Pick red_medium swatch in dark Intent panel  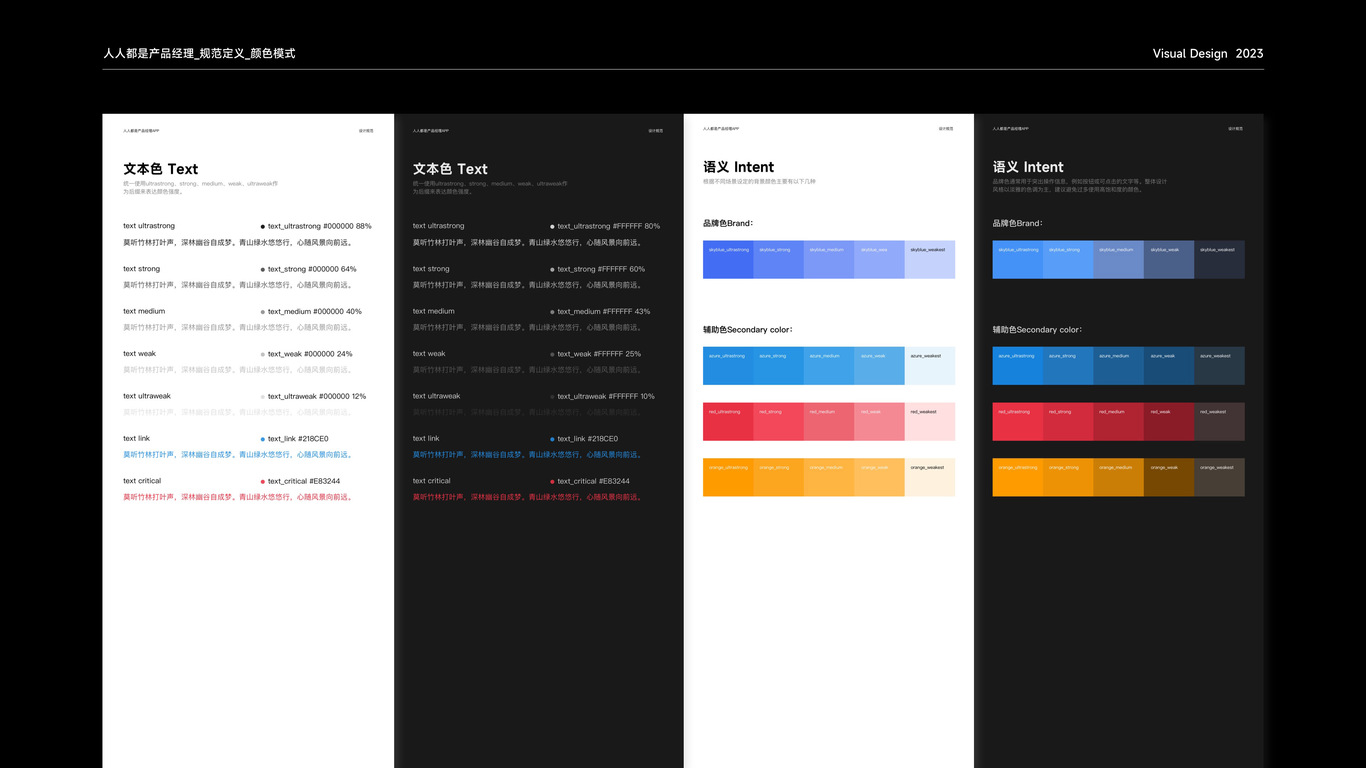tap(1119, 421)
